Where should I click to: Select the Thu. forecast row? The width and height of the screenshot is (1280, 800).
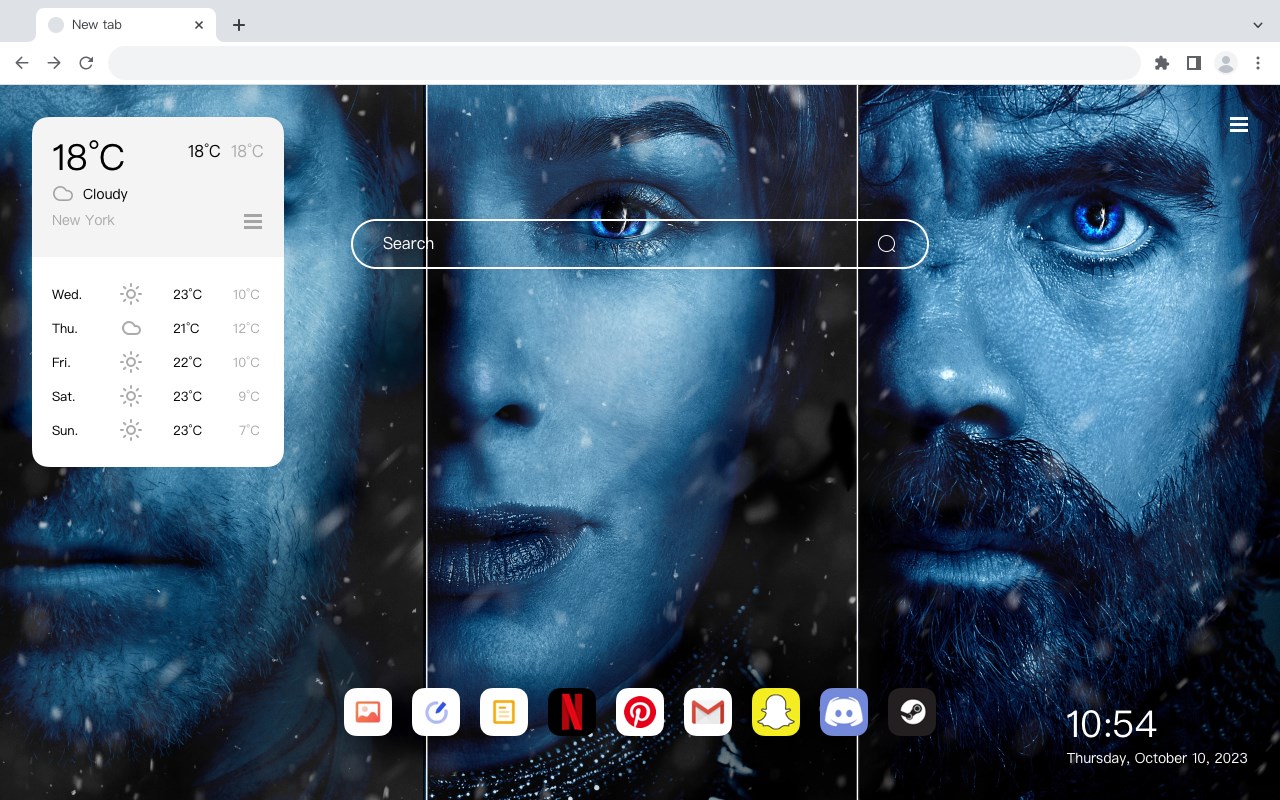[x=158, y=328]
